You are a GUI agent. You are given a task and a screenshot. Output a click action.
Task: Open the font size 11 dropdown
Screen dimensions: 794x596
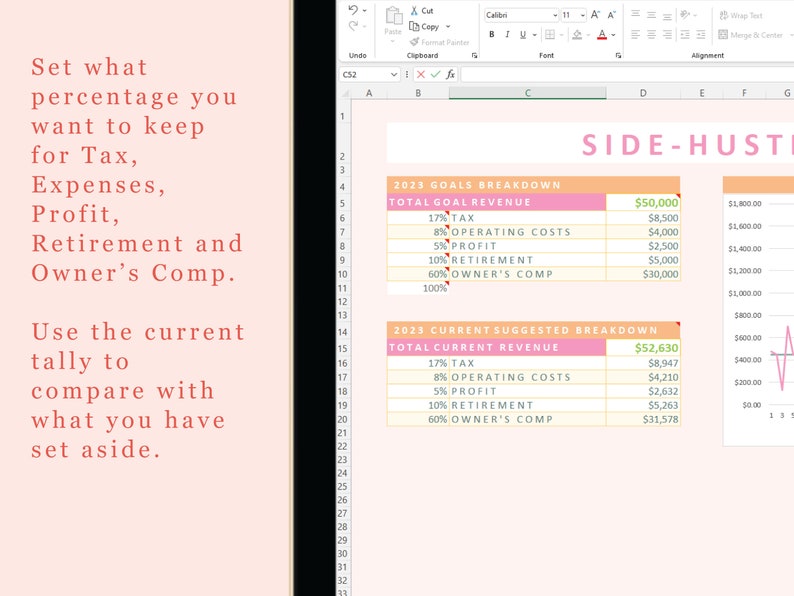point(583,15)
